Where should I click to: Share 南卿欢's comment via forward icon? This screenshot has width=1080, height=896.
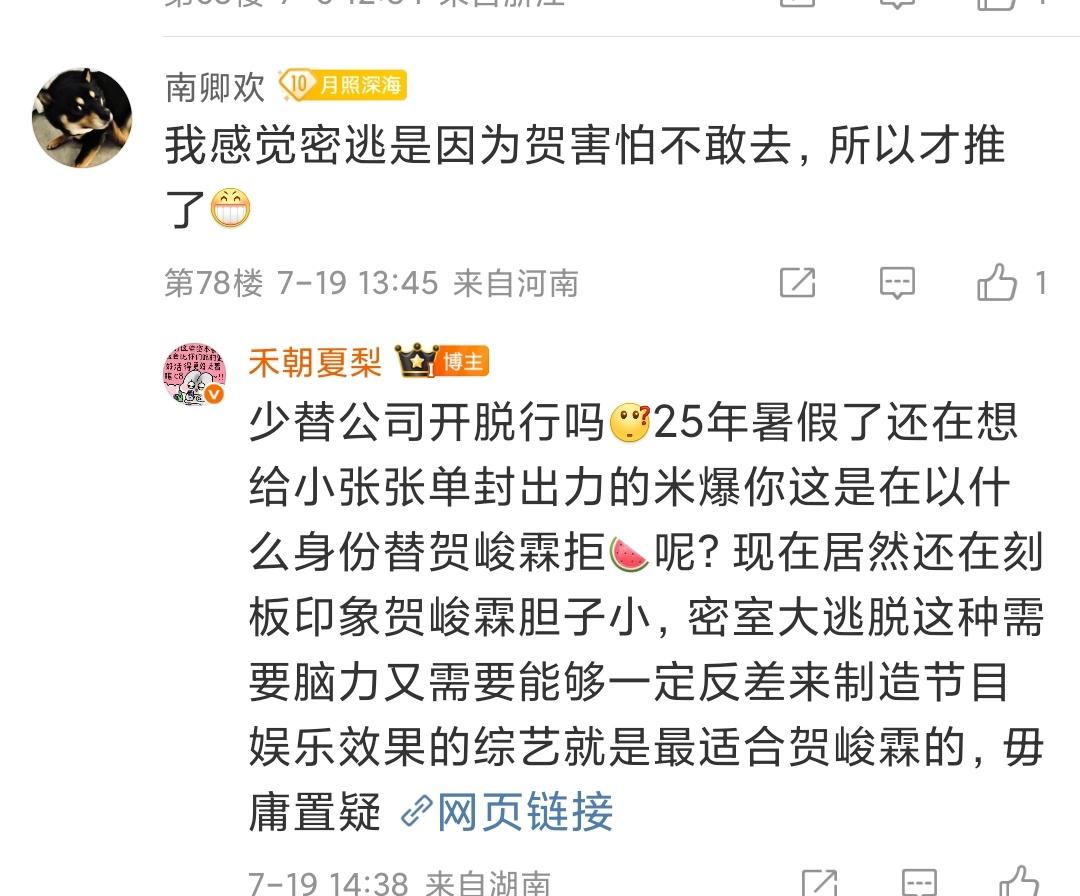pyautogui.click(x=798, y=282)
